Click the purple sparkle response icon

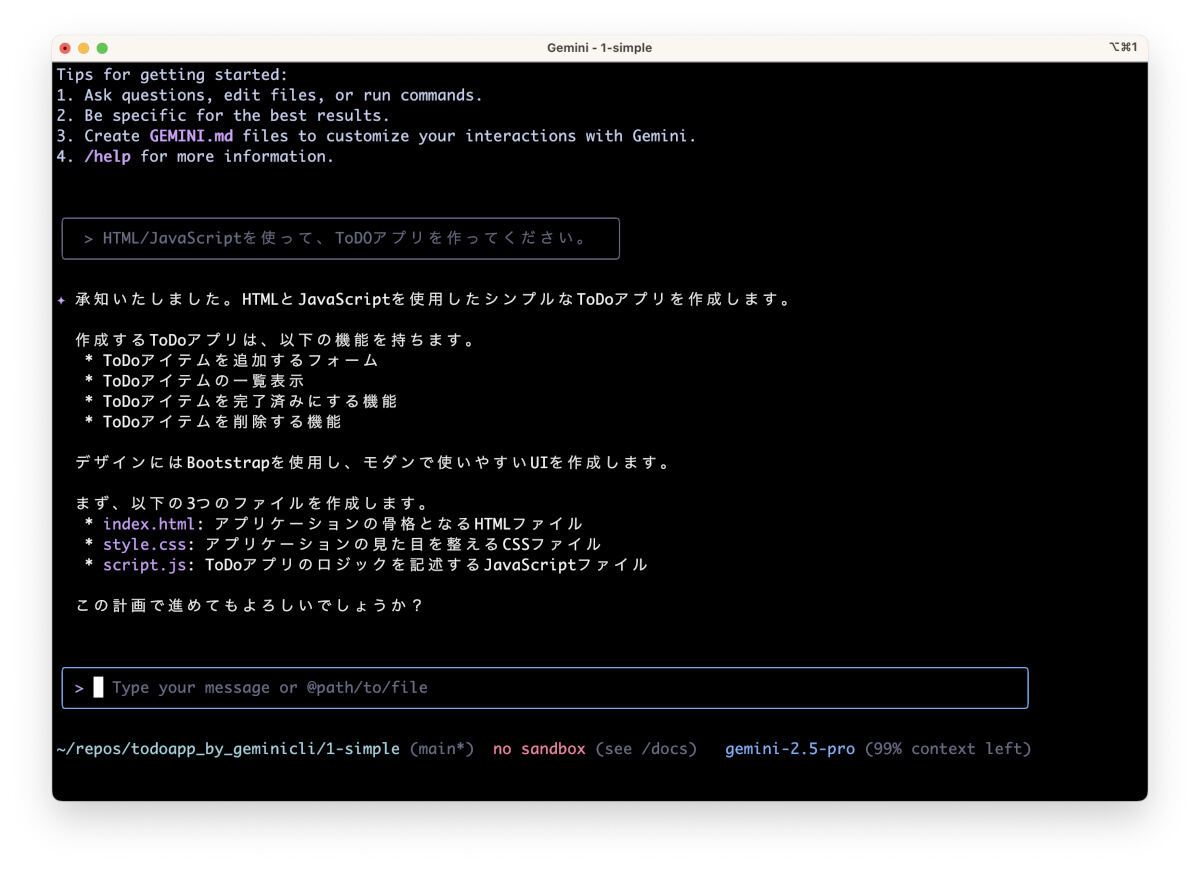[61, 300]
